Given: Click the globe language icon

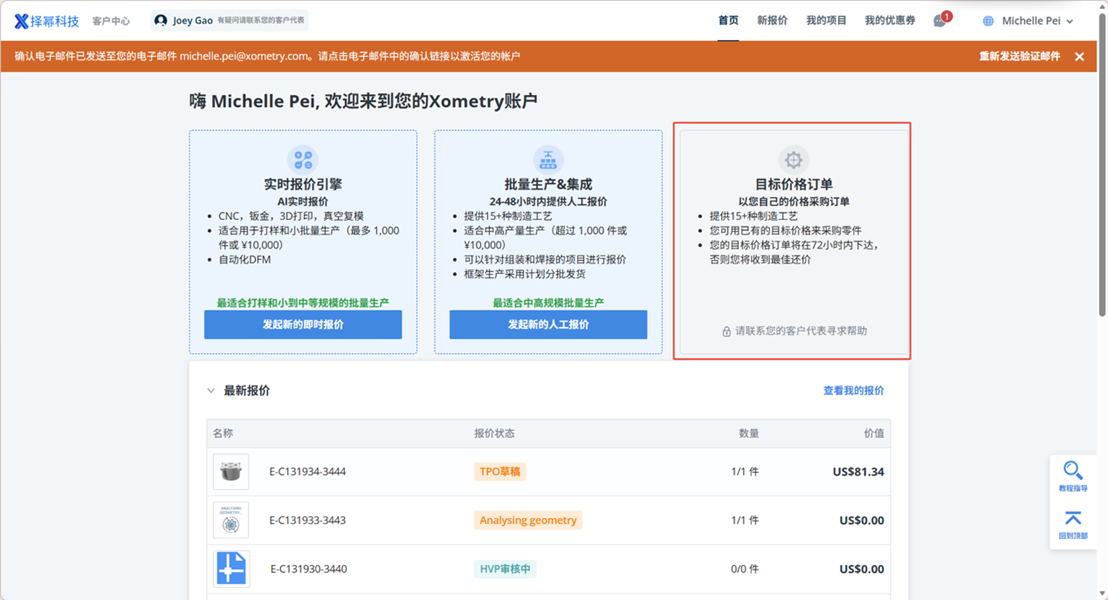Looking at the screenshot, I should click(989, 21).
